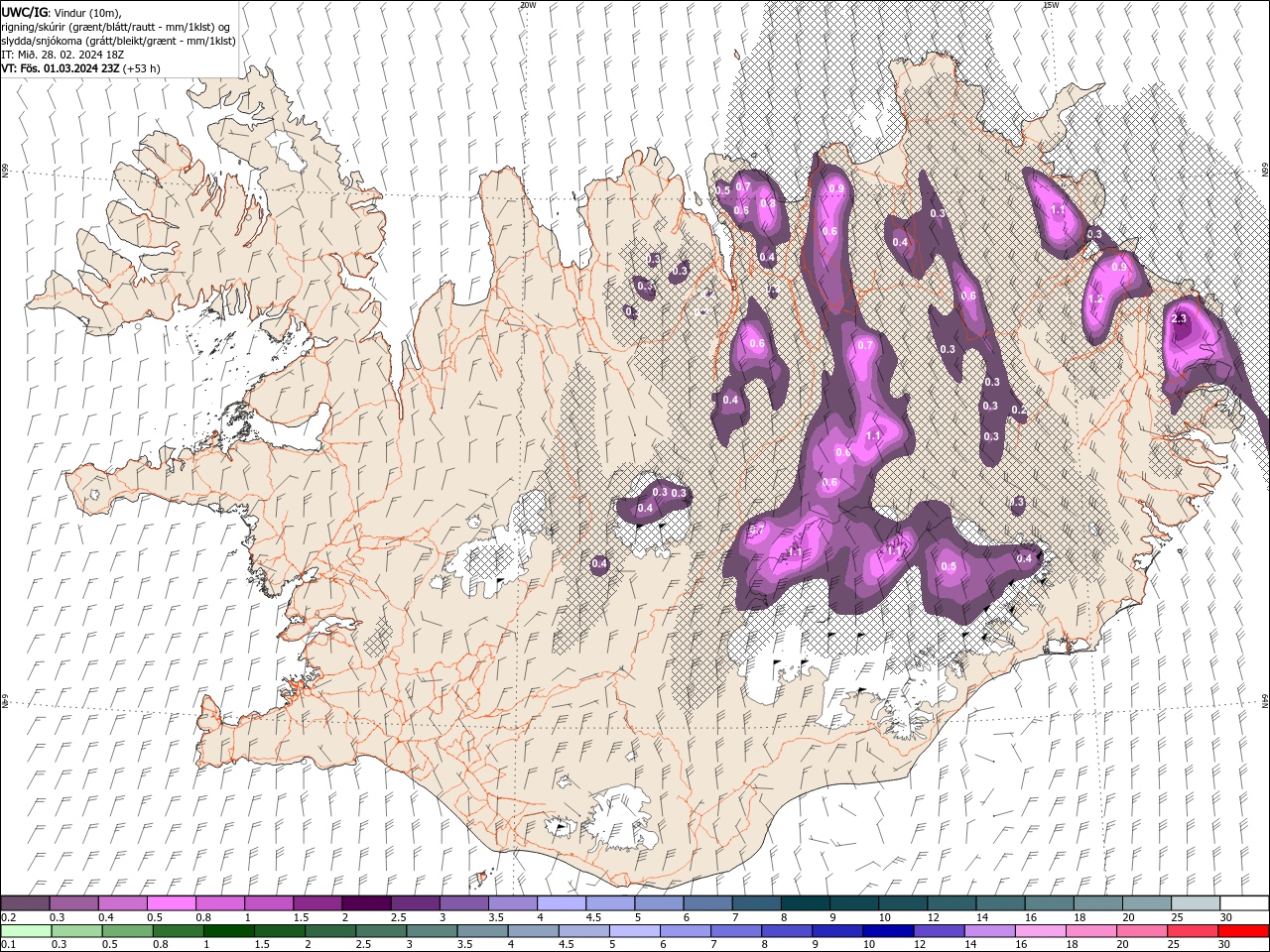Click the "IT: Mið. 28. 02. 2024 18Z" line
1270x952 pixels.
click(63, 55)
